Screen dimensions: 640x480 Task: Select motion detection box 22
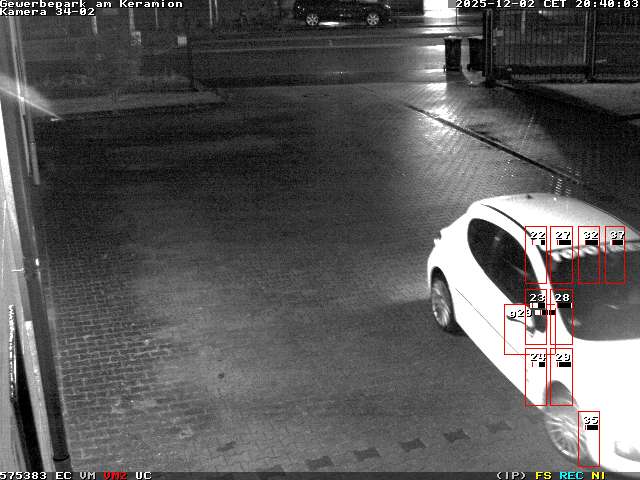pos(536,255)
